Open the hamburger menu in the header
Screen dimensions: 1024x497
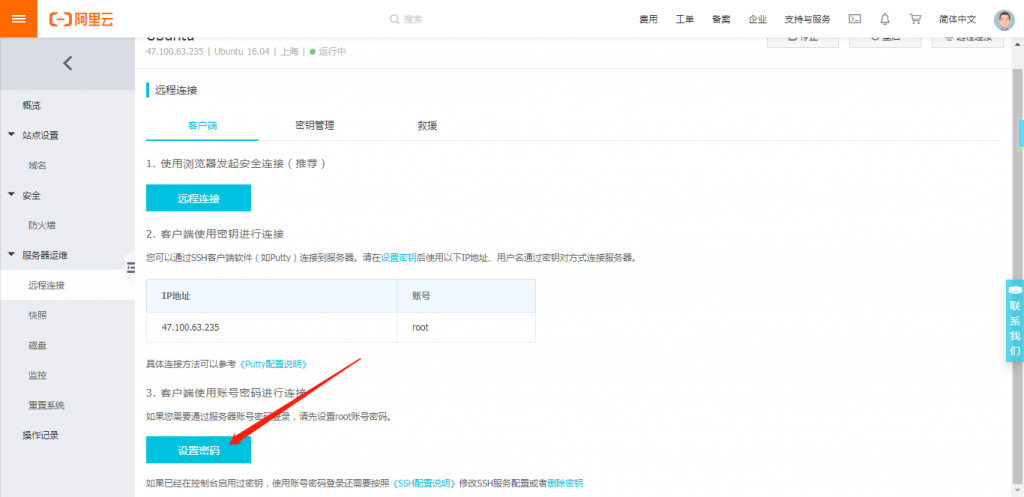pos(19,19)
